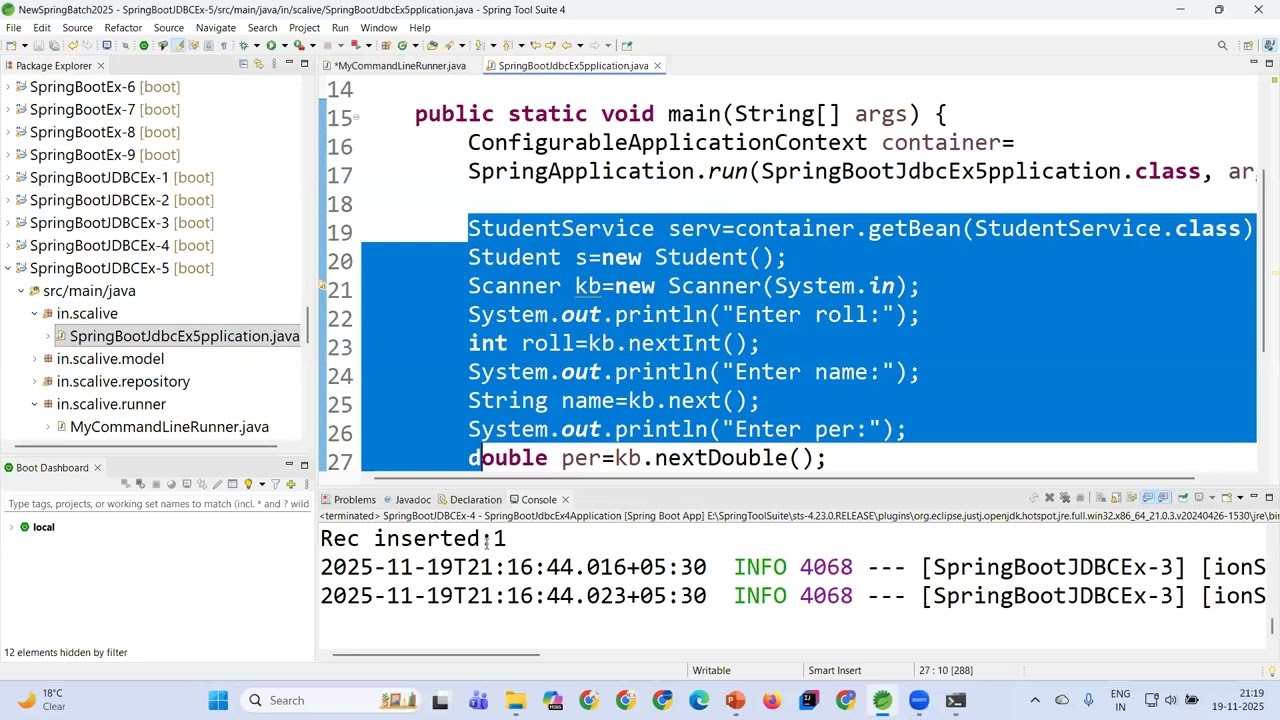The width and height of the screenshot is (1280, 720).
Task: Open the Navigate menu
Action: (216, 27)
